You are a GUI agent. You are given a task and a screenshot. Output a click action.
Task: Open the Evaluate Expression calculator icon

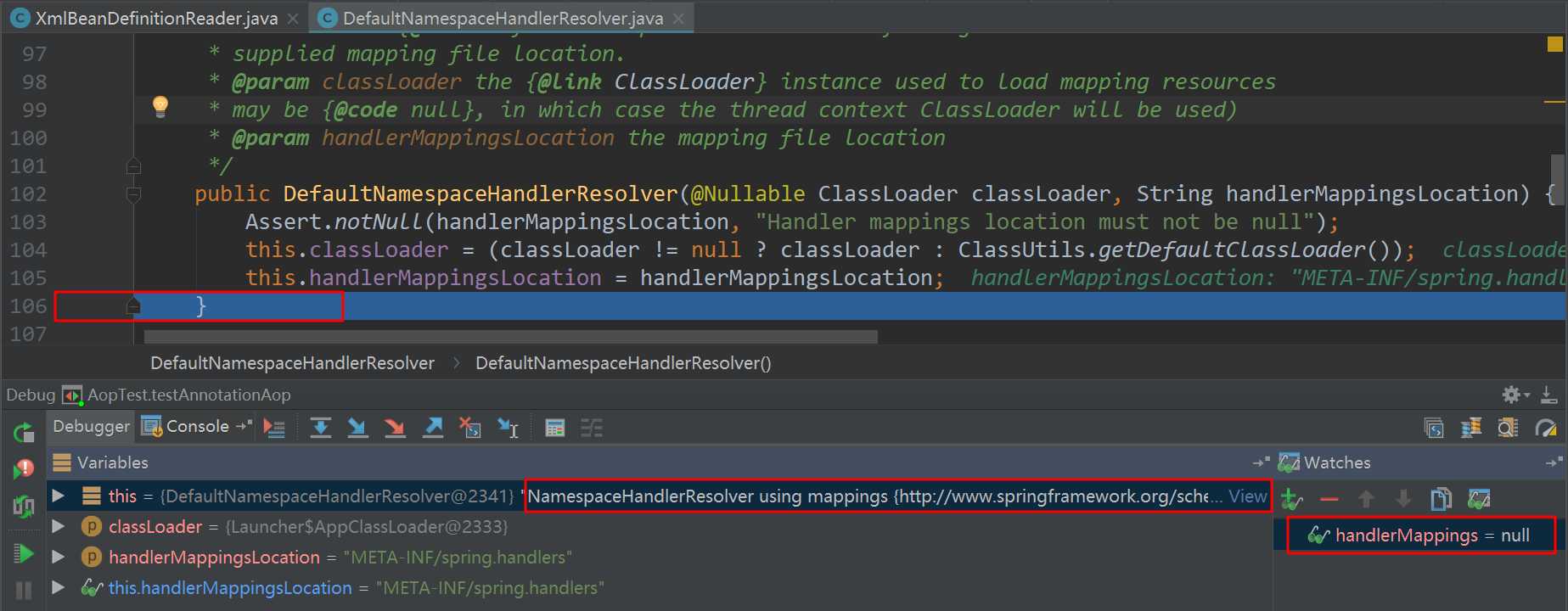[555, 428]
